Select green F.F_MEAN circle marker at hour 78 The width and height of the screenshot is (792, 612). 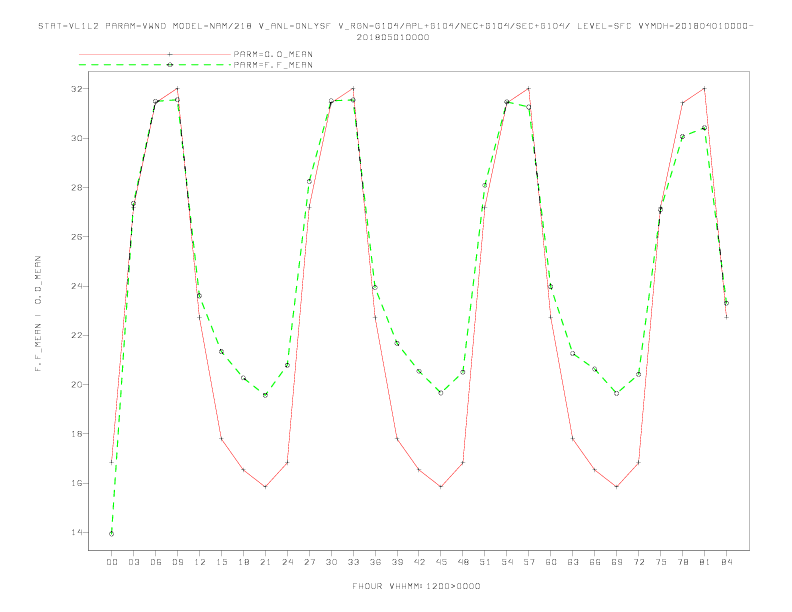pyautogui.click(x=682, y=136)
